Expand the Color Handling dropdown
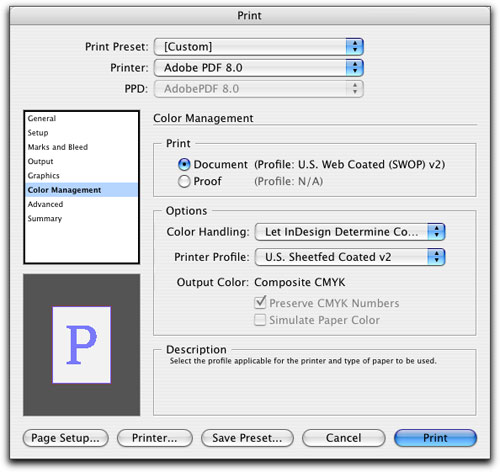This screenshot has width=500, height=472. coord(350,232)
